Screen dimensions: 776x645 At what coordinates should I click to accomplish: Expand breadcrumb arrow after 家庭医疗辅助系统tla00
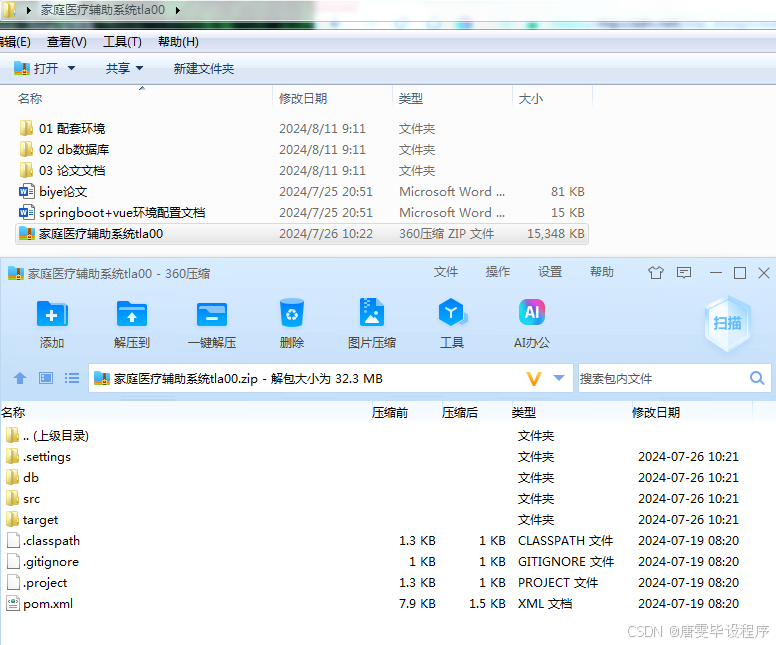[x=178, y=10]
